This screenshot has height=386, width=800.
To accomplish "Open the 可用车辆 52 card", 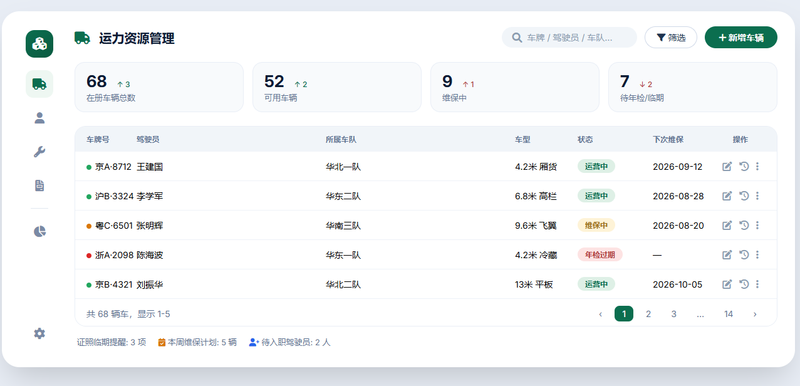I will click(337, 87).
